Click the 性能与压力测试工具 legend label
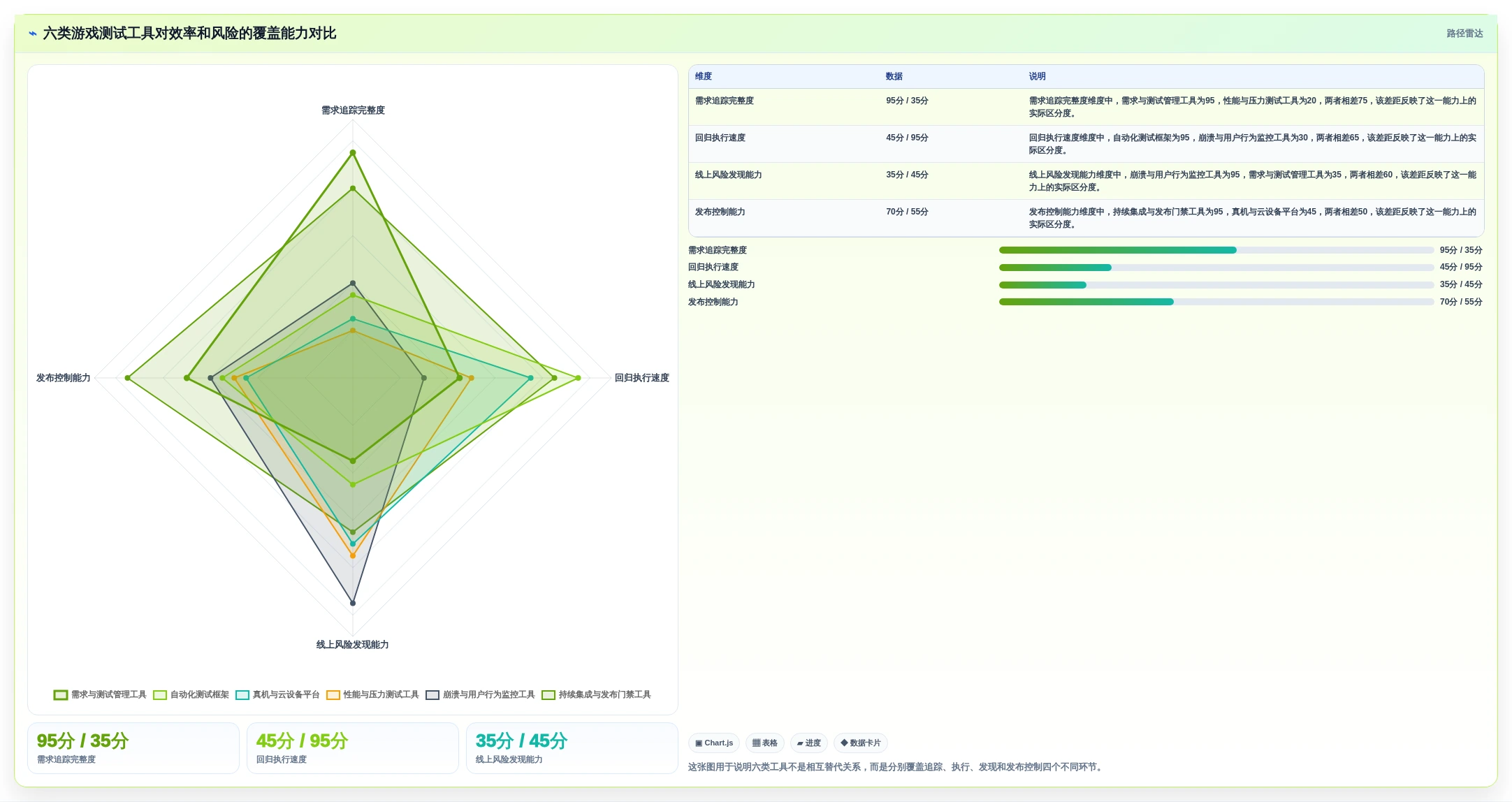This screenshot has width=1512, height=802. click(x=381, y=694)
